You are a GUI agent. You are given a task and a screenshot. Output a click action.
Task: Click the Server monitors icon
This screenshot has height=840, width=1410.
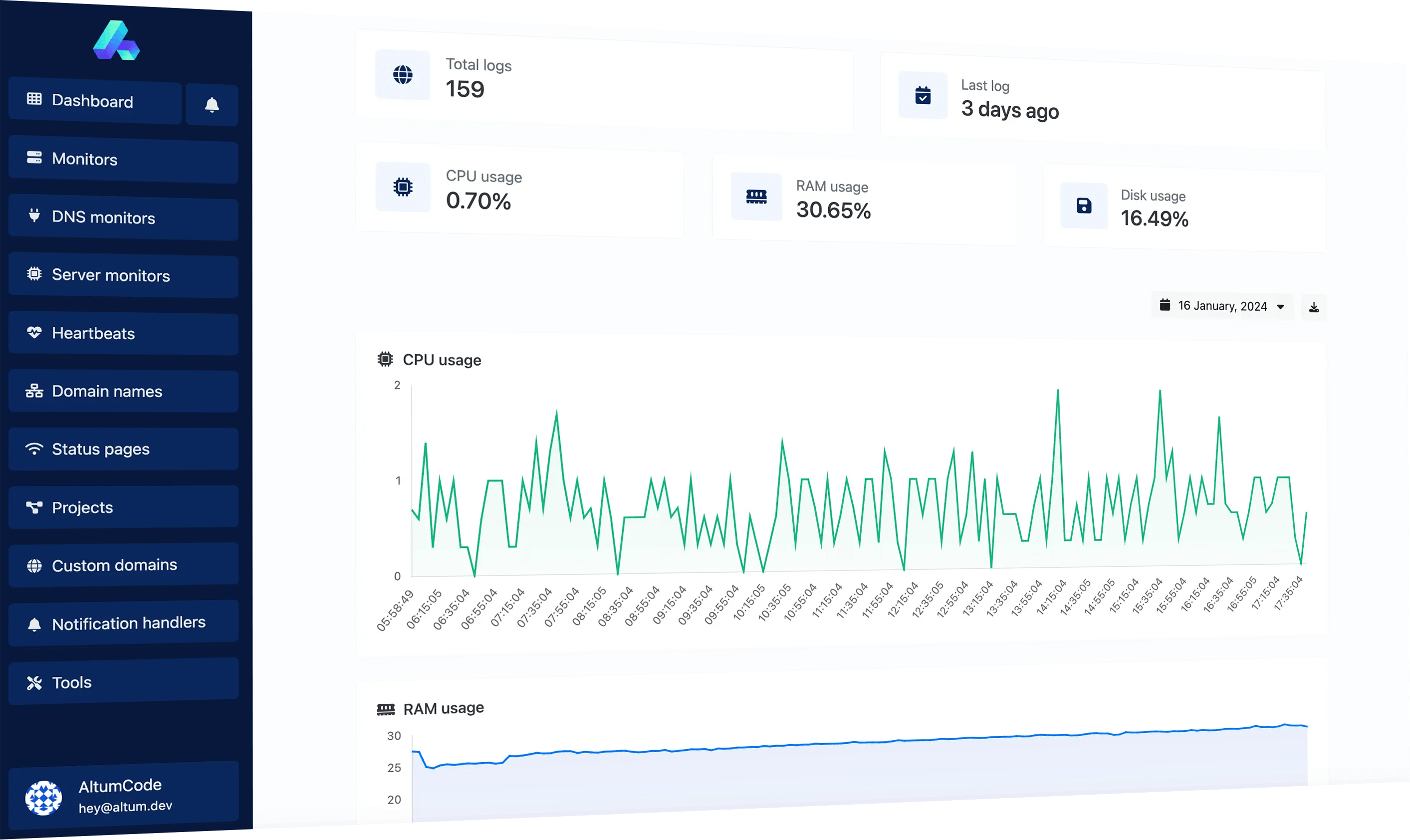(34, 275)
